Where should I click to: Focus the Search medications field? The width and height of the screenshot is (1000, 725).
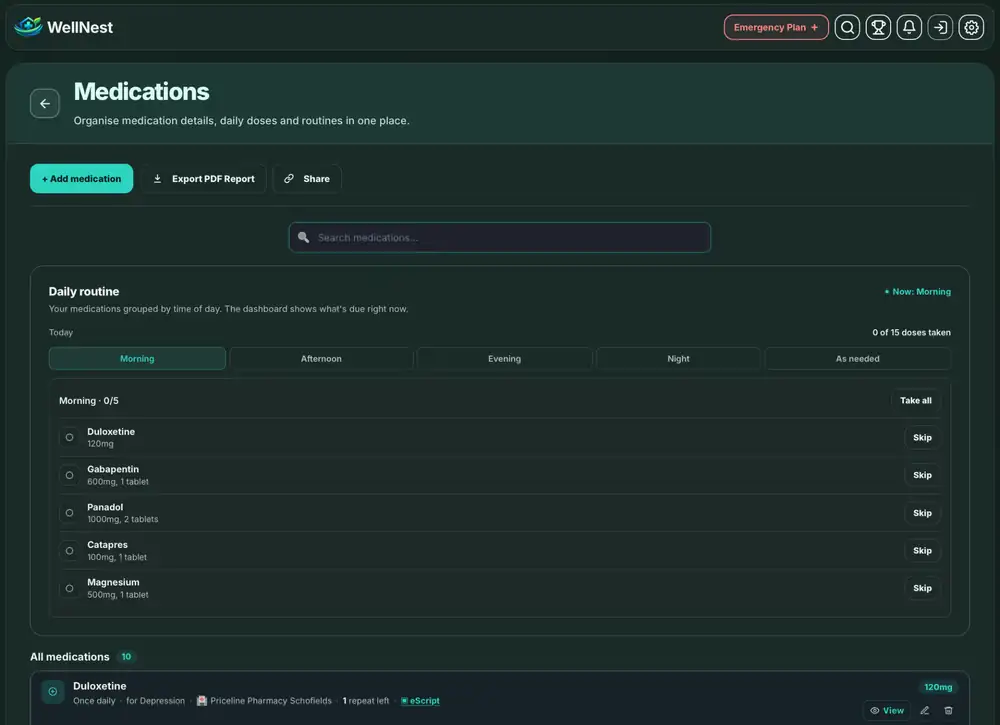(499, 237)
